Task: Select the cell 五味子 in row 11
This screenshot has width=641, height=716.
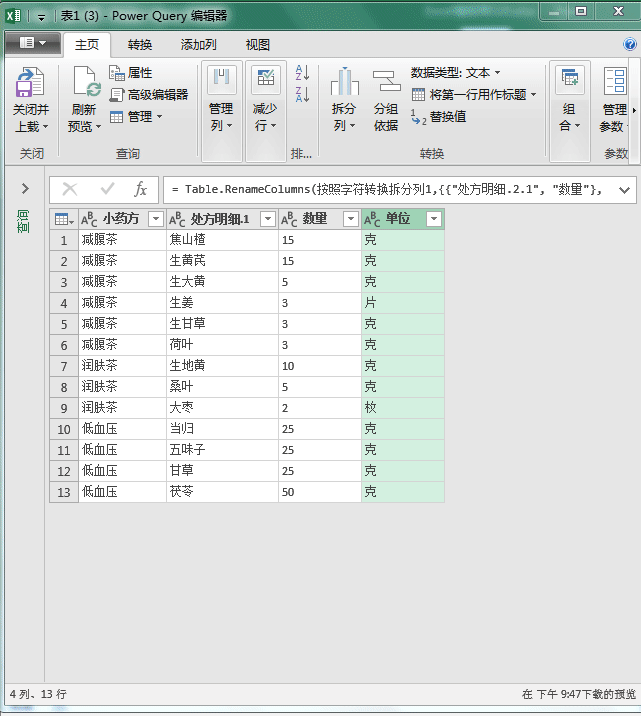Action: [x=222, y=450]
